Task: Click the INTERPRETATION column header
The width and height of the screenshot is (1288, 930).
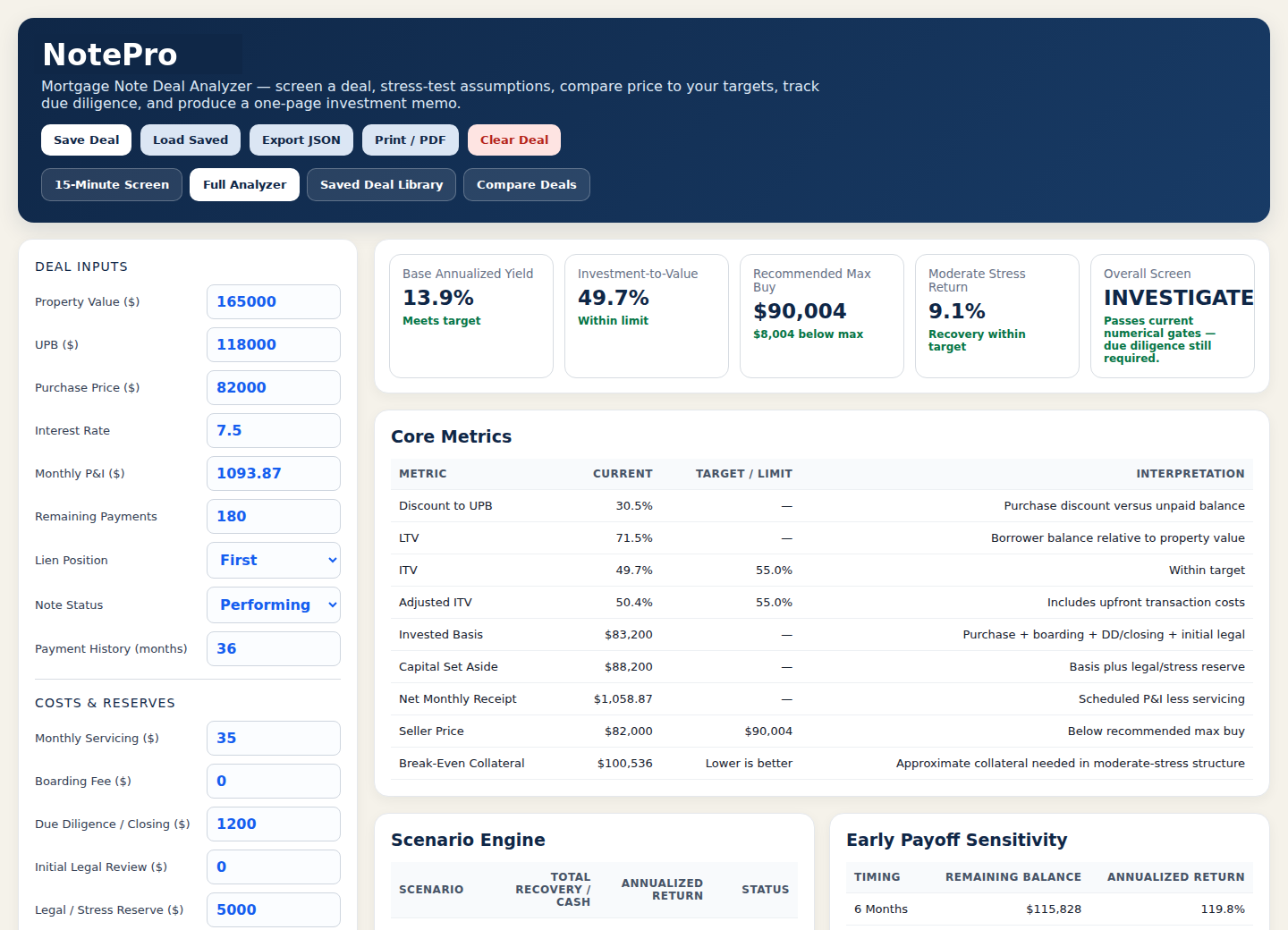Action: coord(1191,474)
